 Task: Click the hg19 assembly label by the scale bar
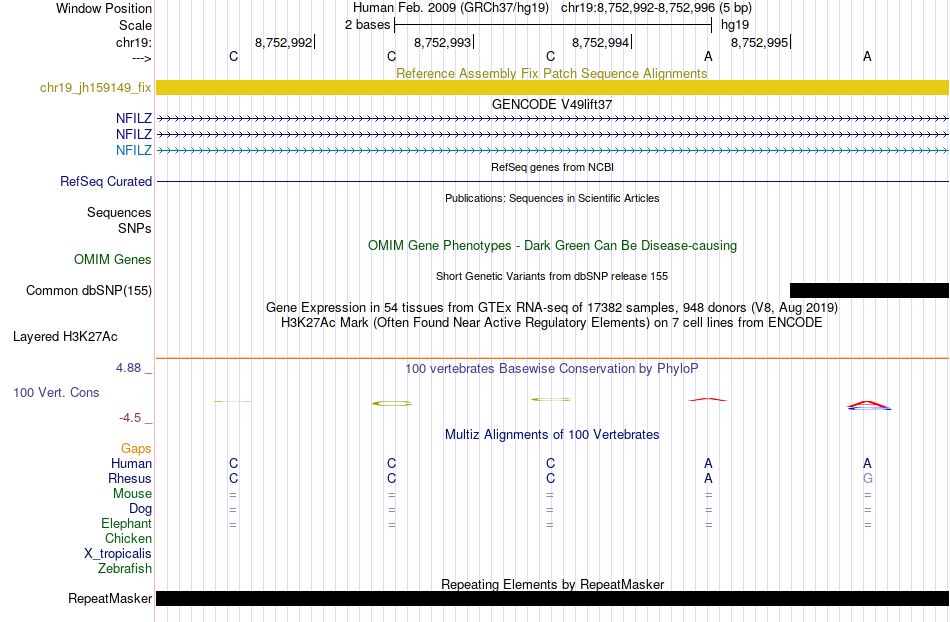[735, 25]
